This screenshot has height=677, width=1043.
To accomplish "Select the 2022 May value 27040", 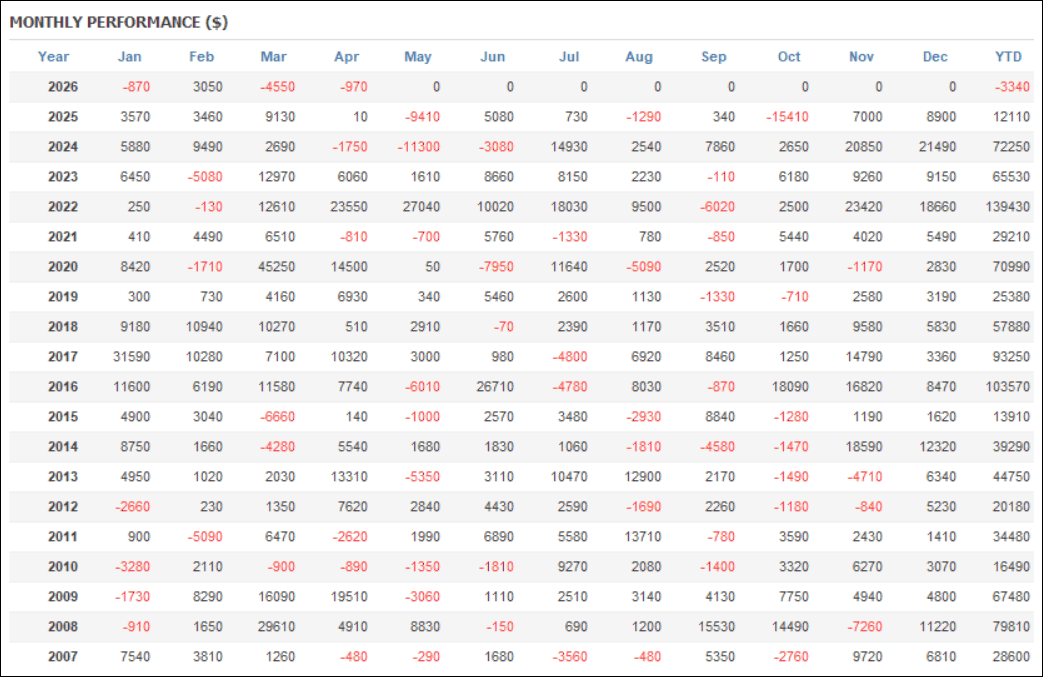I will point(421,207).
